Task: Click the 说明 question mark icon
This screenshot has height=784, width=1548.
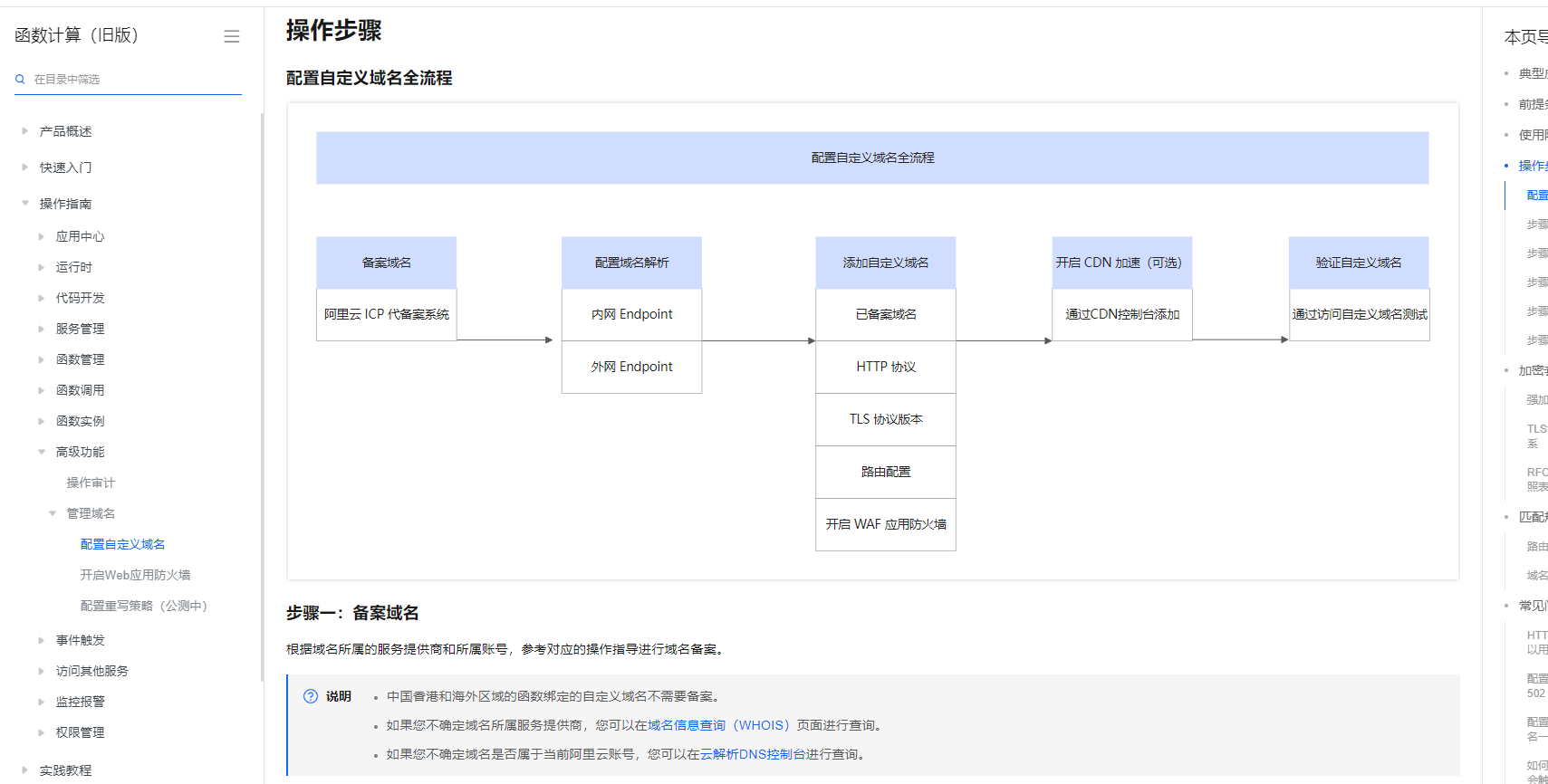Action: (x=311, y=696)
